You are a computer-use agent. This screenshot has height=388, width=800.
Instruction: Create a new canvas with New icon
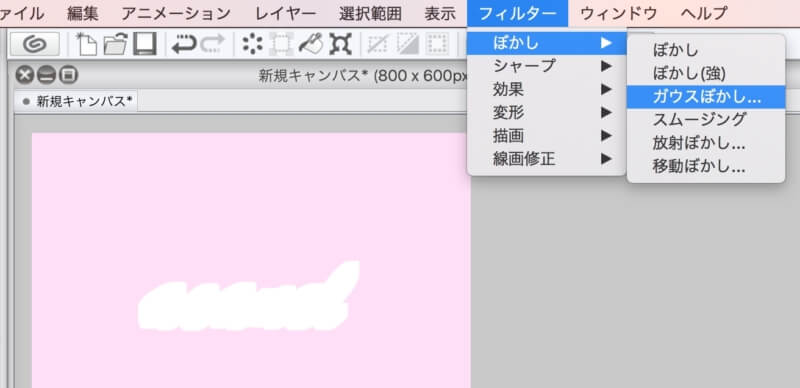(x=87, y=44)
